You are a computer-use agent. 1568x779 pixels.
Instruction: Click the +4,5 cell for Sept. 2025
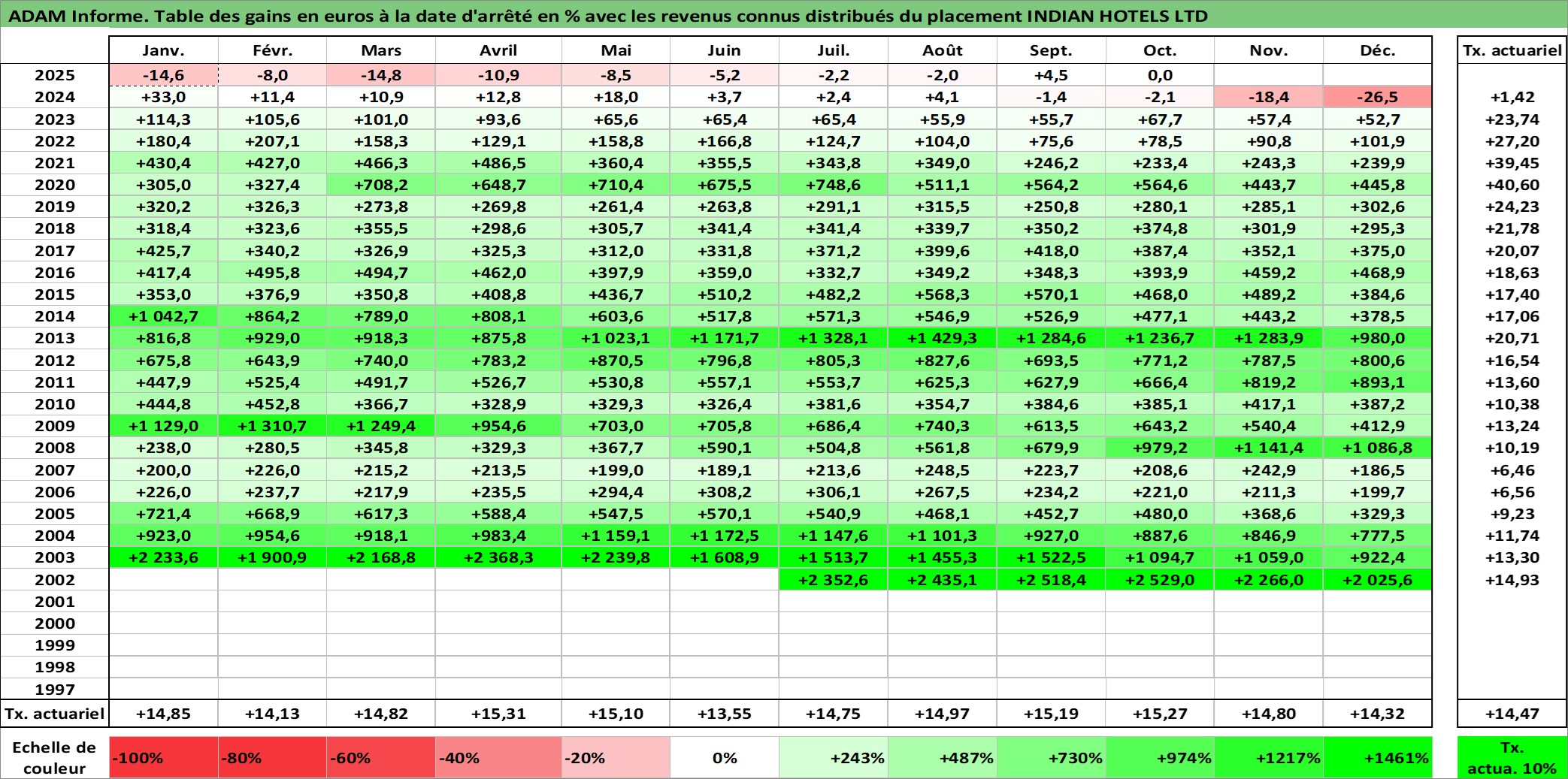click(x=1051, y=75)
